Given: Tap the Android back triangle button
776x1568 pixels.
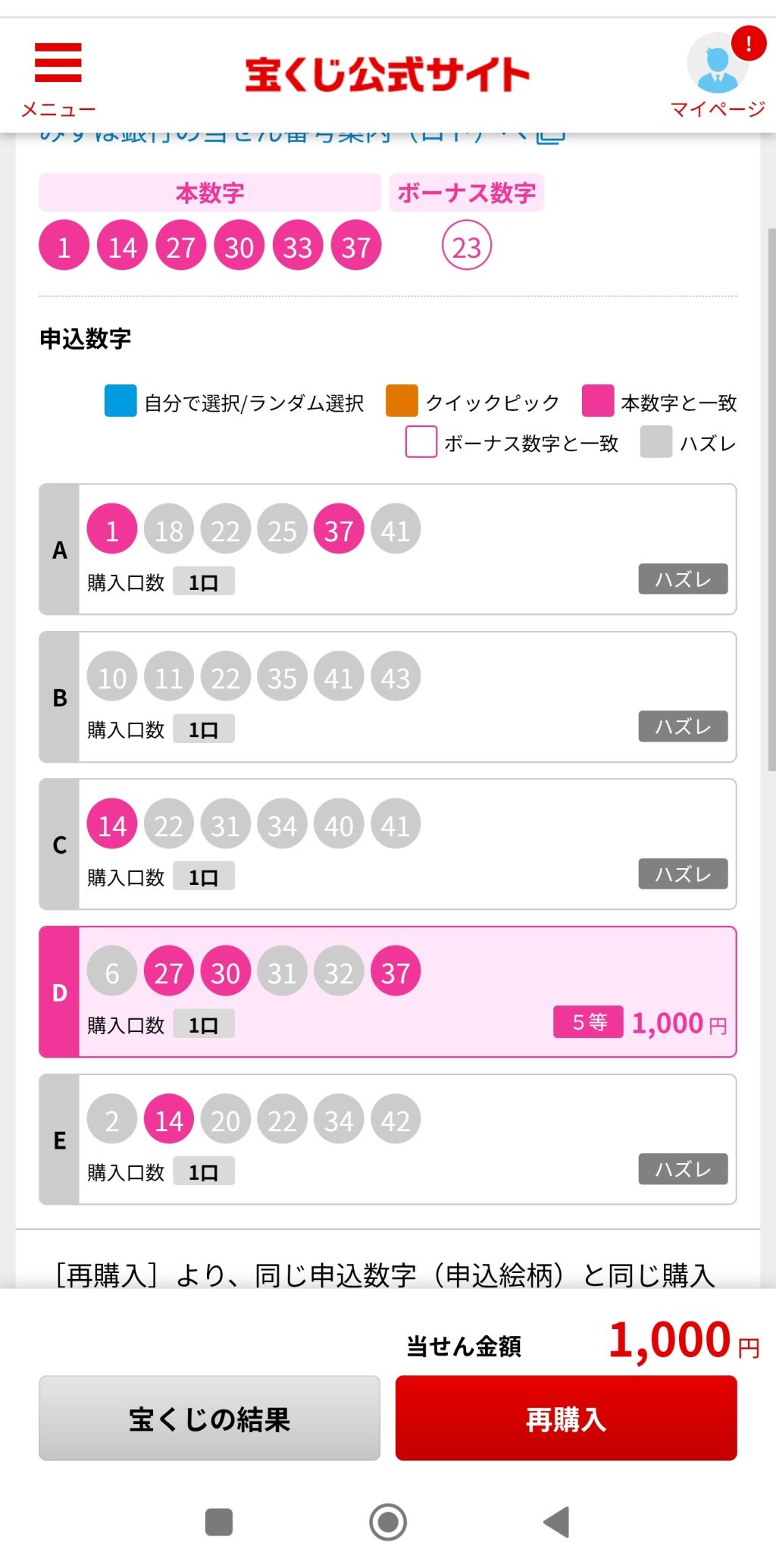Looking at the screenshot, I should pyautogui.click(x=557, y=1522).
